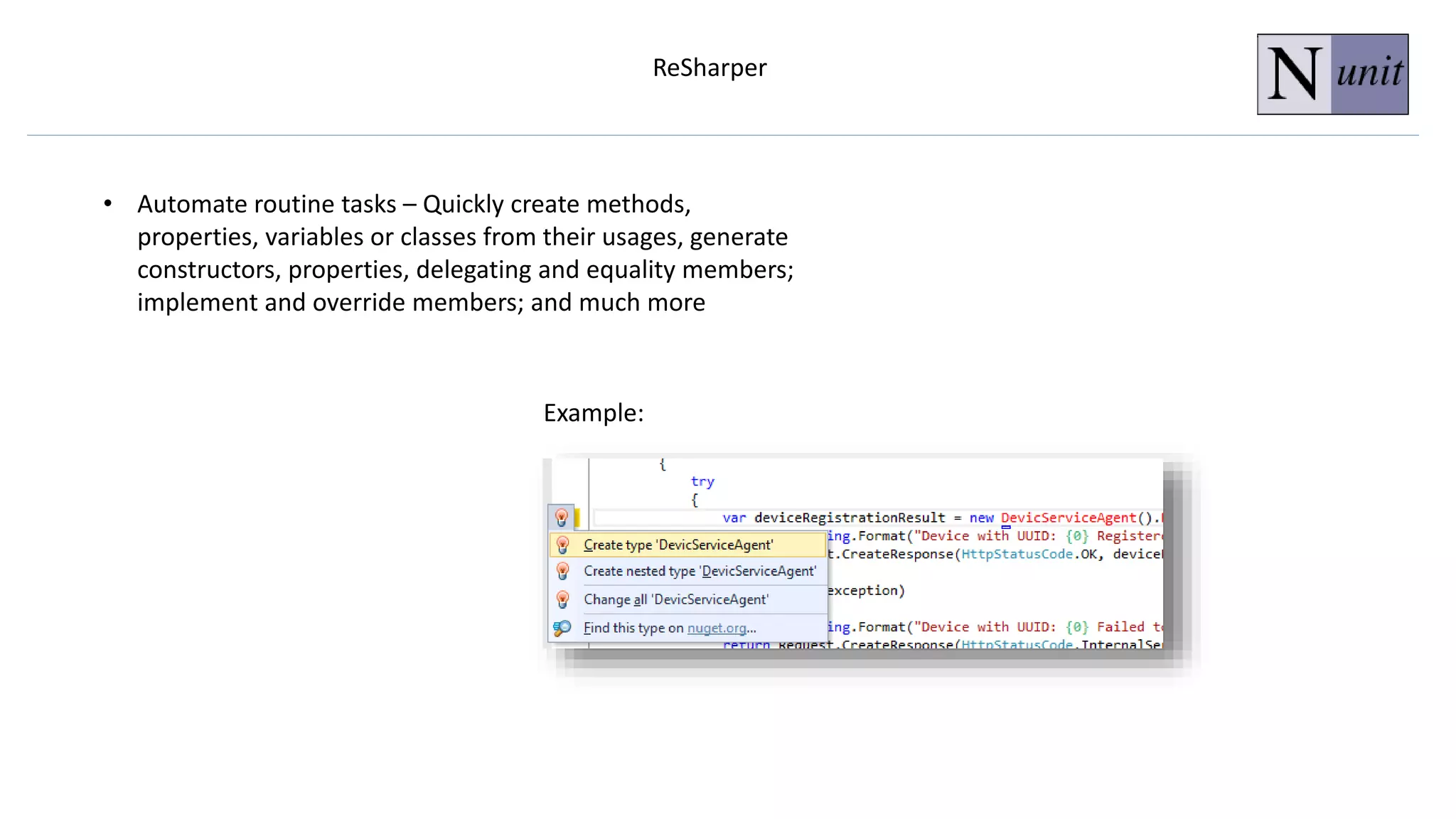Click bulb icon beside 'Create nested type'
This screenshot has height=819, width=1456.
coord(562,571)
